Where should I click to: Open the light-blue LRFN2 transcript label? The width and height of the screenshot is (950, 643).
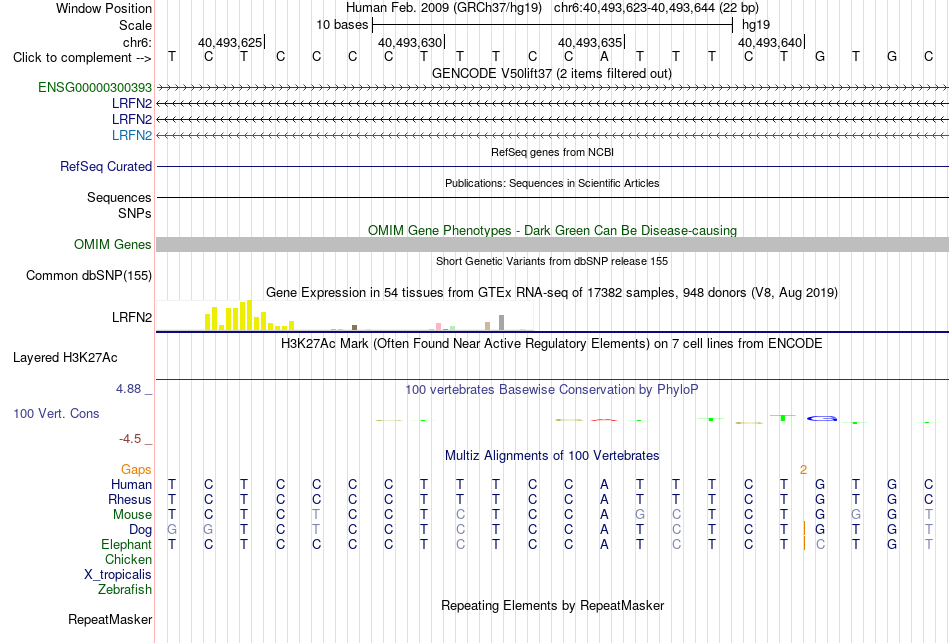click(132, 135)
